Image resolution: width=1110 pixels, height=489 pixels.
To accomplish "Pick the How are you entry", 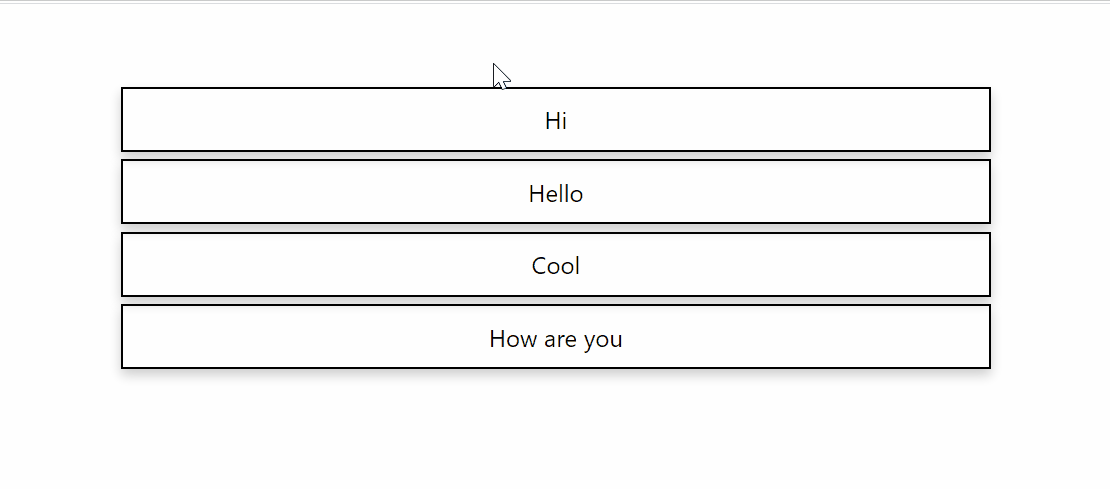I will 556,337.
